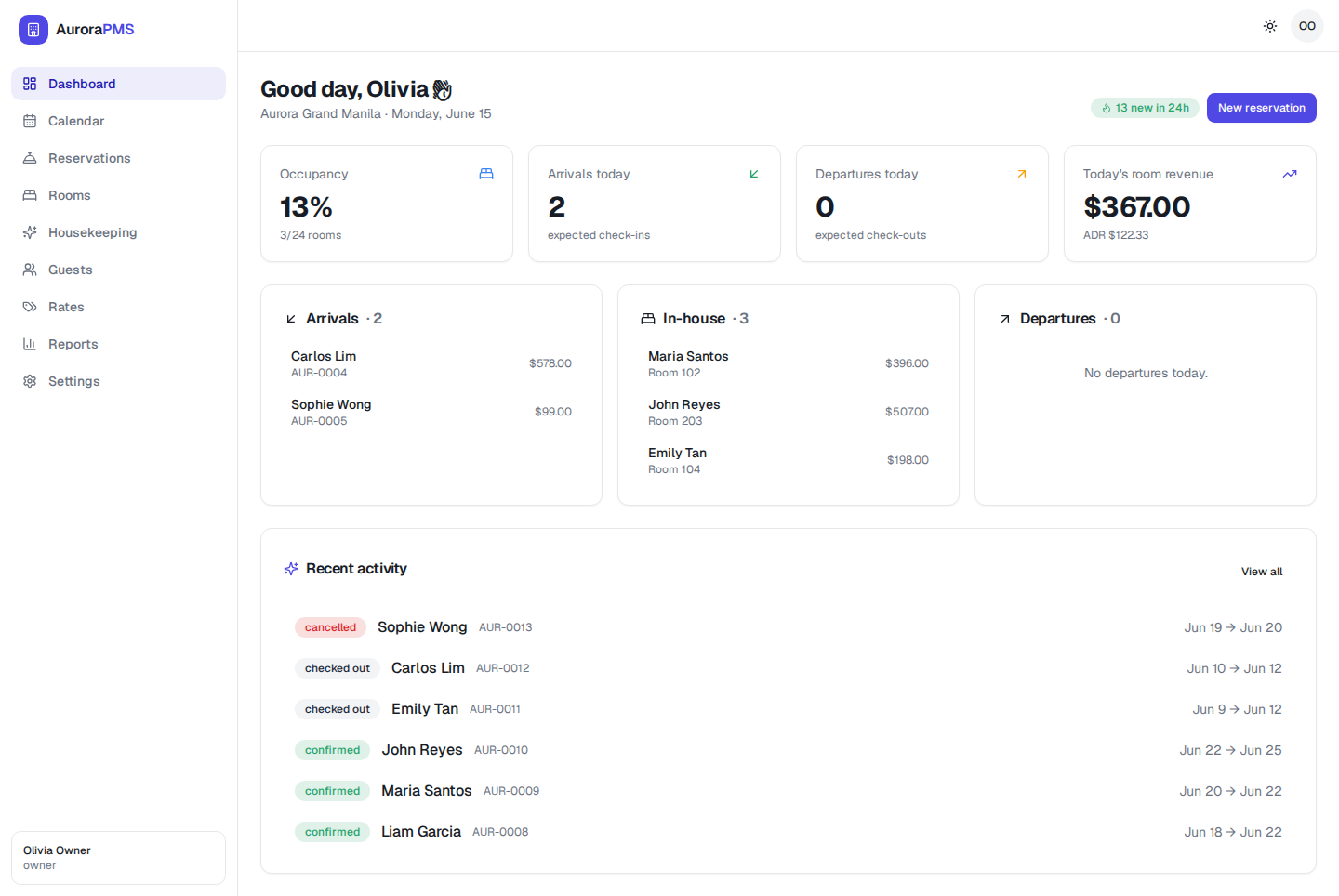The height and width of the screenshot is (896, 1339).
Task: Click the trend icon on room revenue card
Action: click(x=1290, y=174)
